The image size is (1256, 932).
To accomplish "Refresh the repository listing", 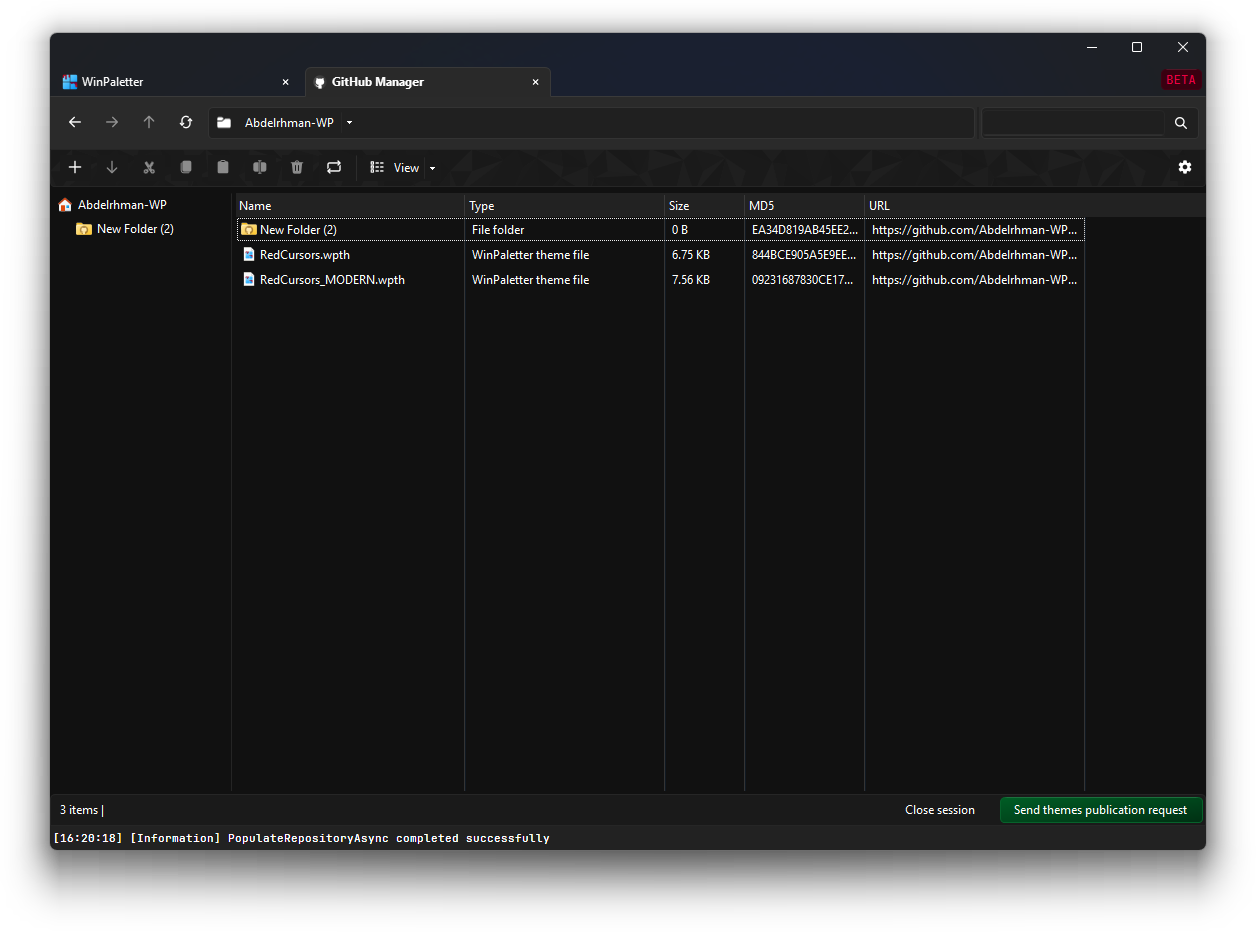I will 186,122.
